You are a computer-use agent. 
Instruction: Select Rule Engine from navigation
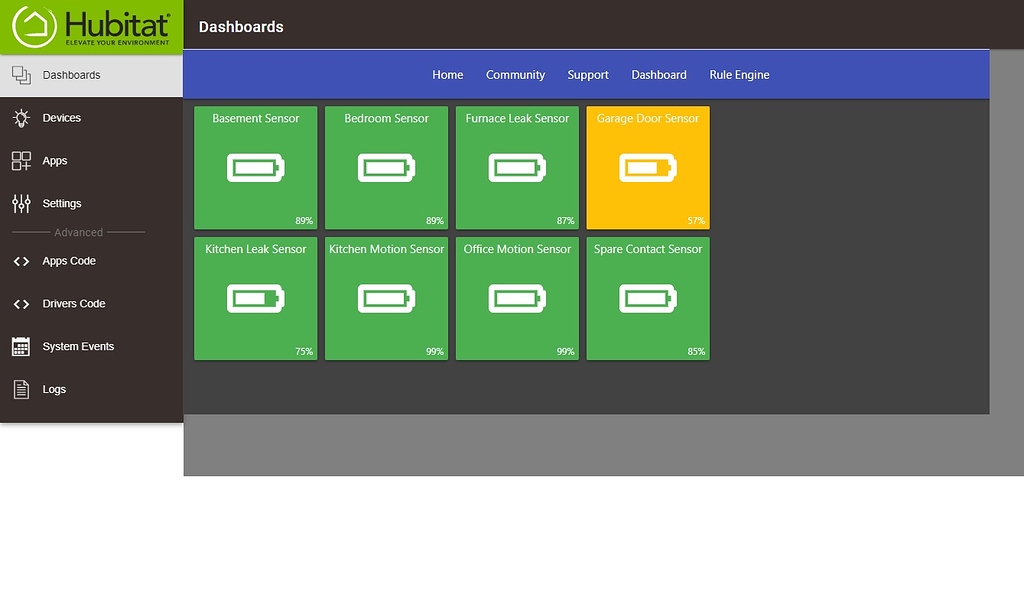coord(739,74)
